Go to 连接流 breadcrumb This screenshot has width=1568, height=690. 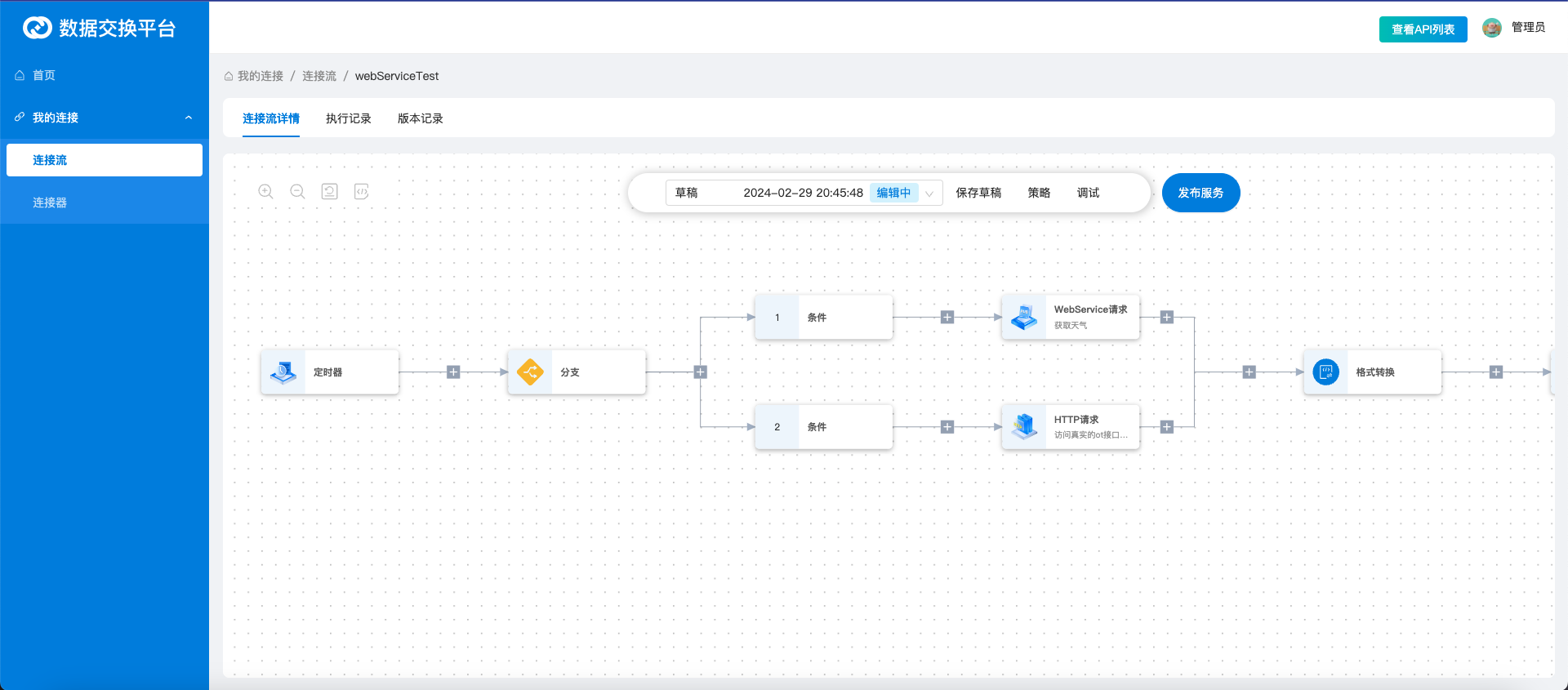(319, 76)
